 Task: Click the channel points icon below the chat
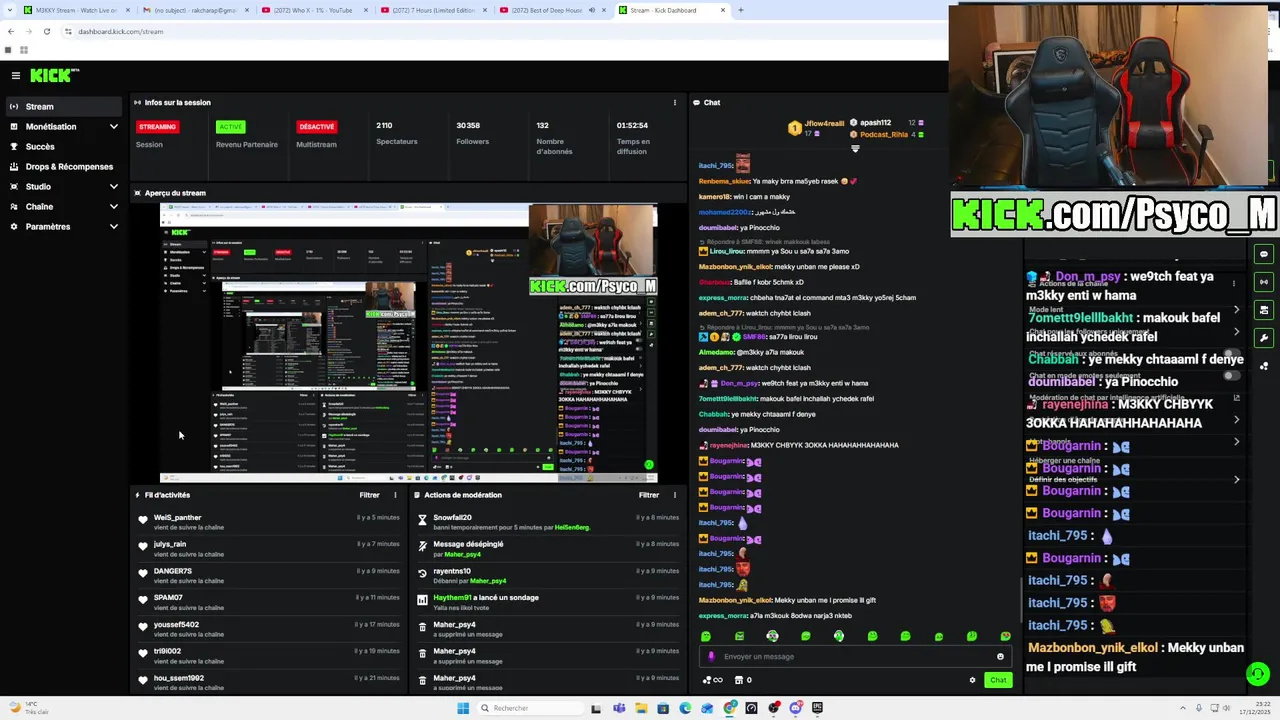(713, 680)
